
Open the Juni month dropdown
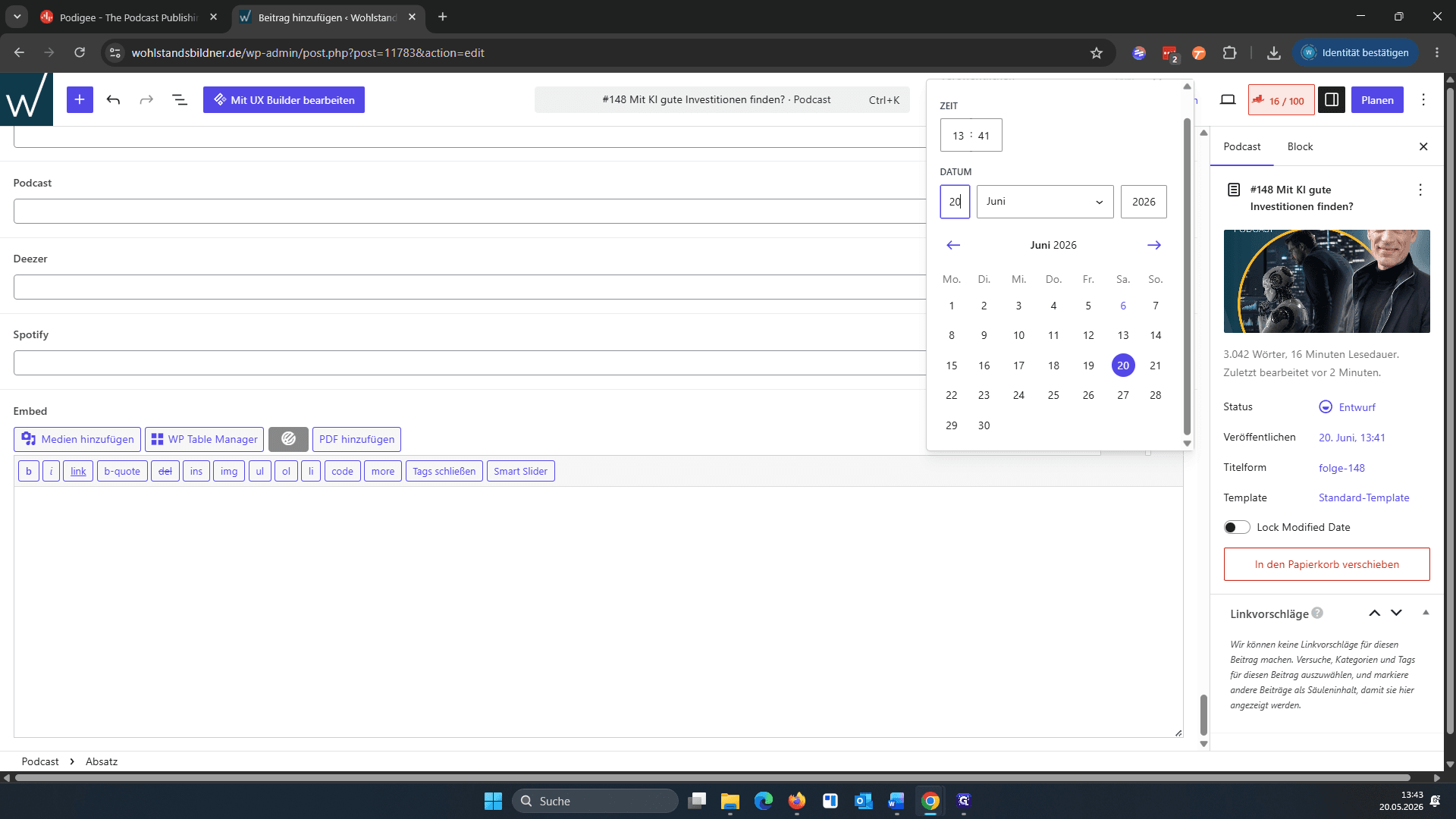1045,202
